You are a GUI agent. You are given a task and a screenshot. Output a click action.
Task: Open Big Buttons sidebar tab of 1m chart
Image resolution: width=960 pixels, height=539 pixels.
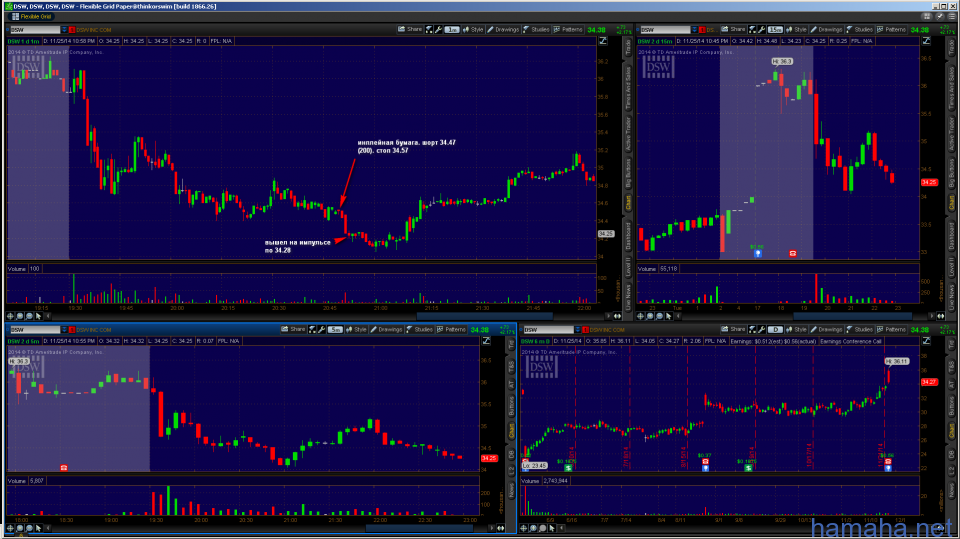[628, 173]
